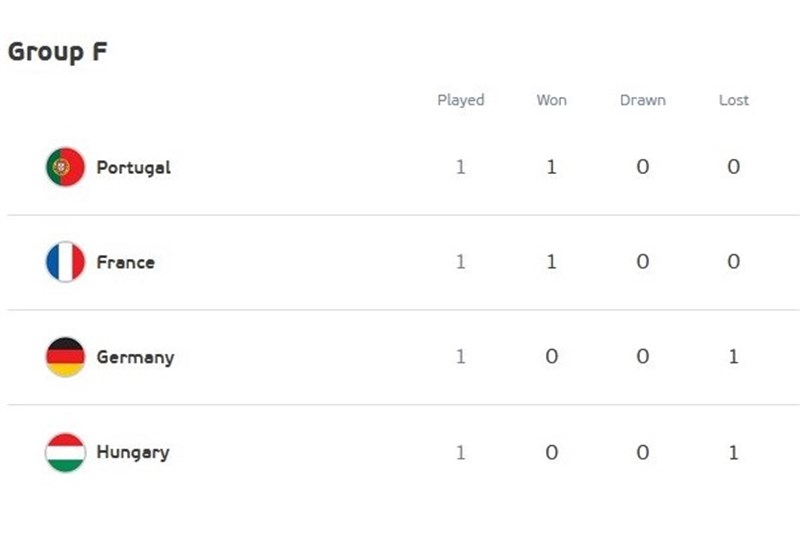Click the Hungary flag icon

[x=65, y=452]
